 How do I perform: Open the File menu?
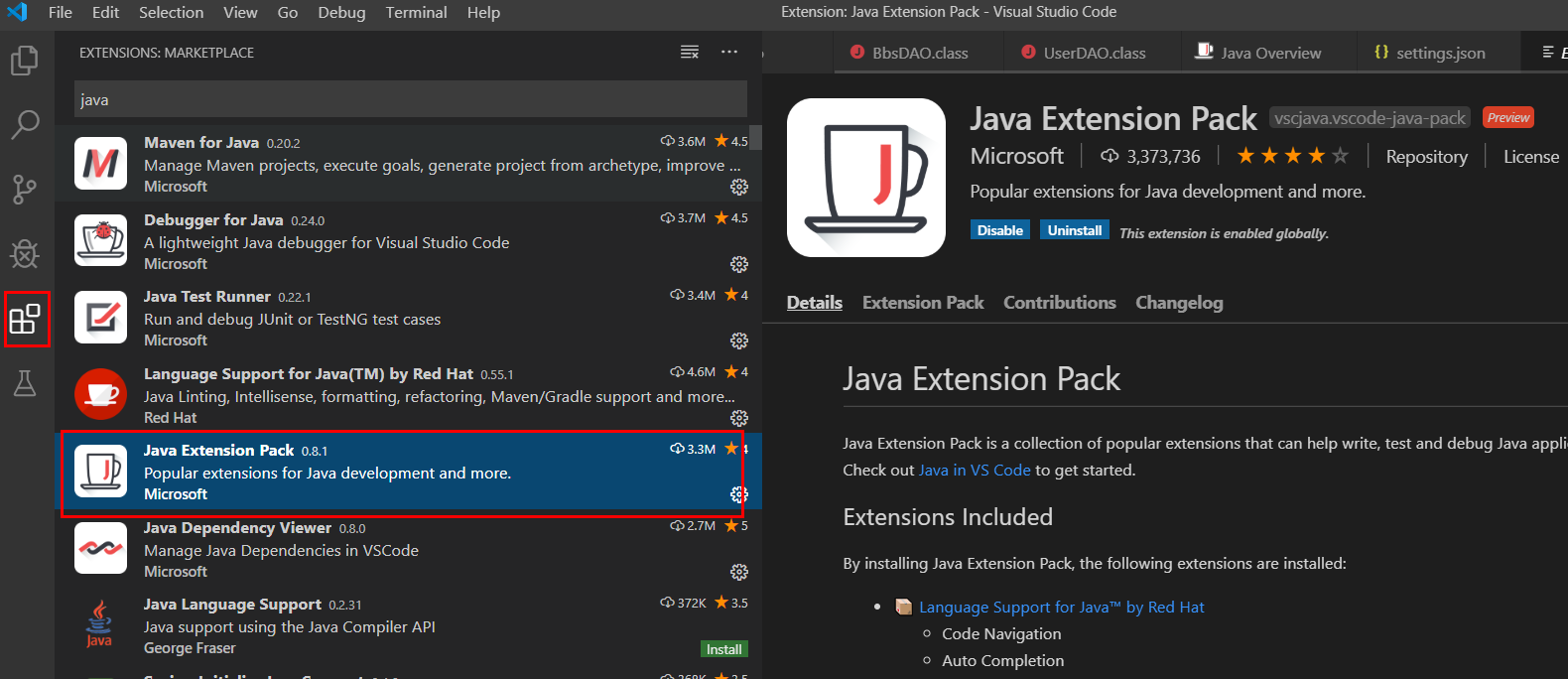[x=61, y=12]
